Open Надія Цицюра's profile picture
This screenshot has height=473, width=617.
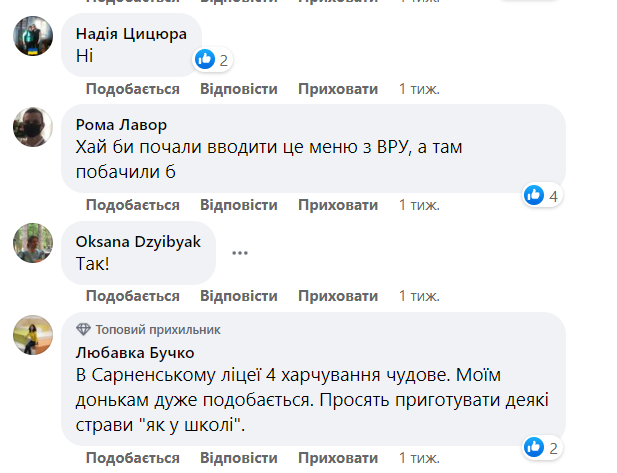pos(32,37)
